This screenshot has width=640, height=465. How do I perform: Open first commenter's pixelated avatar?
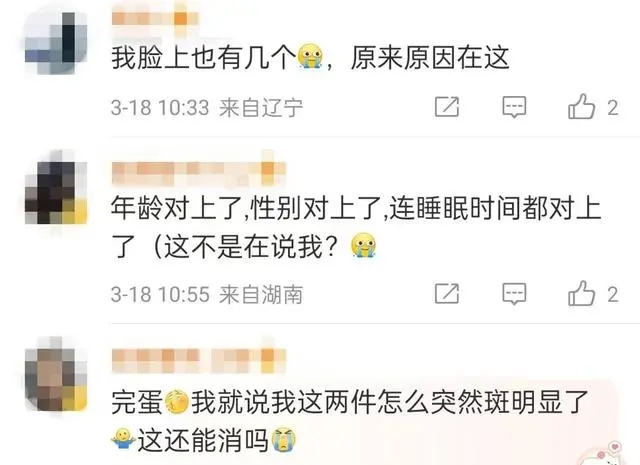tap(56, 43)
